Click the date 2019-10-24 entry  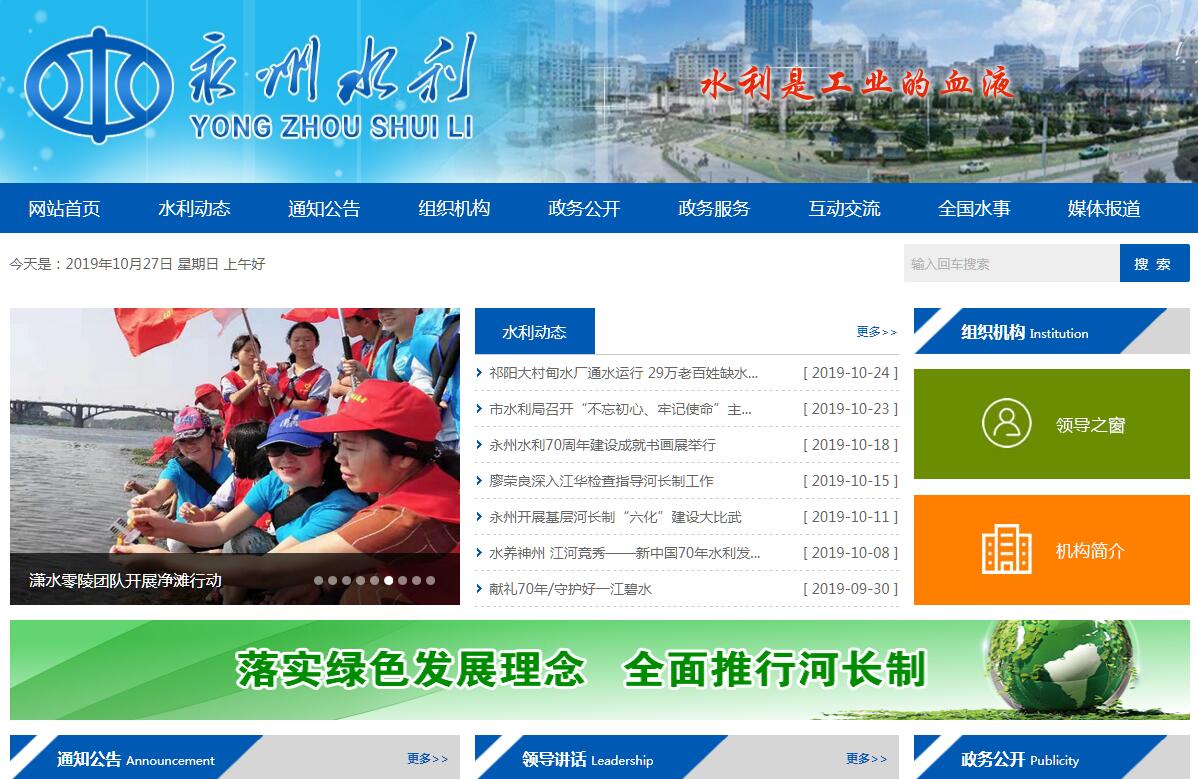click(850, 373)
